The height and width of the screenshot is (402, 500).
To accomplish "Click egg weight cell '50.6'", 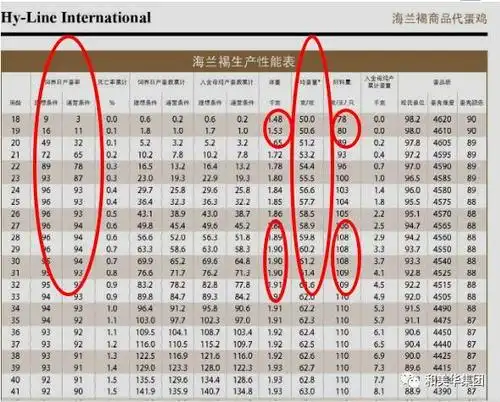I will coord(307,131).
